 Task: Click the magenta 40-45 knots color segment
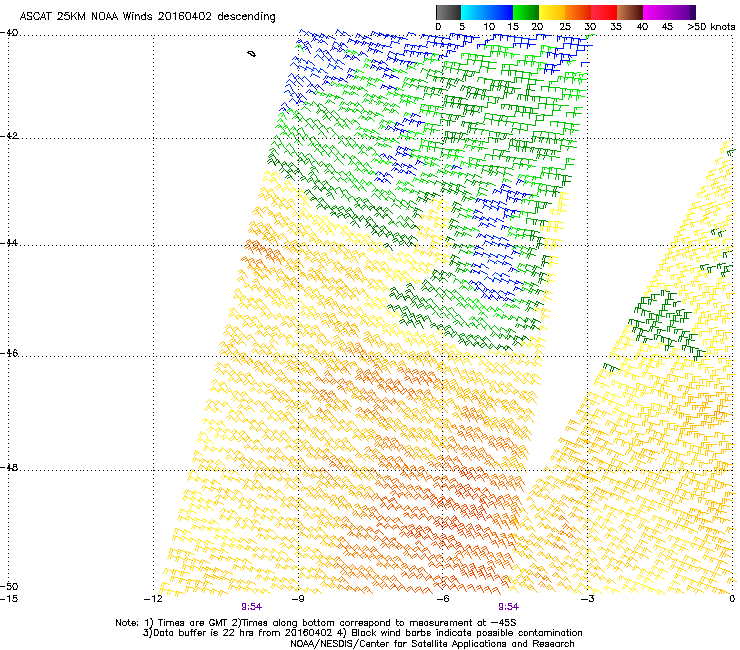pyautogui.click(x=656, y=12)
